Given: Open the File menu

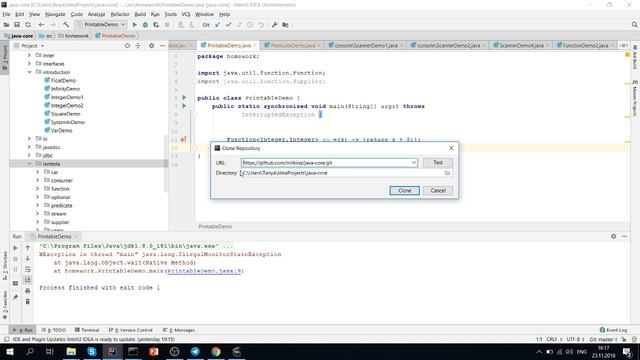Looking at the screenshot, I should 6,14.
